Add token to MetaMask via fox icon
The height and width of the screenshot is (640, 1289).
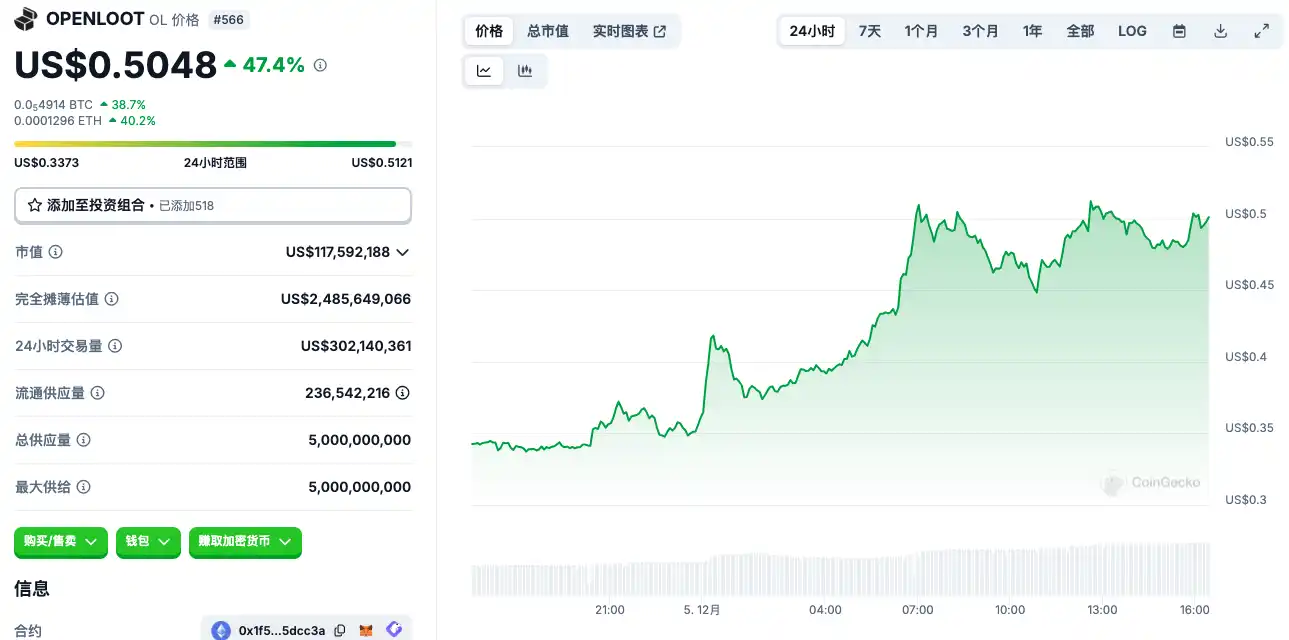coord(367,631)
